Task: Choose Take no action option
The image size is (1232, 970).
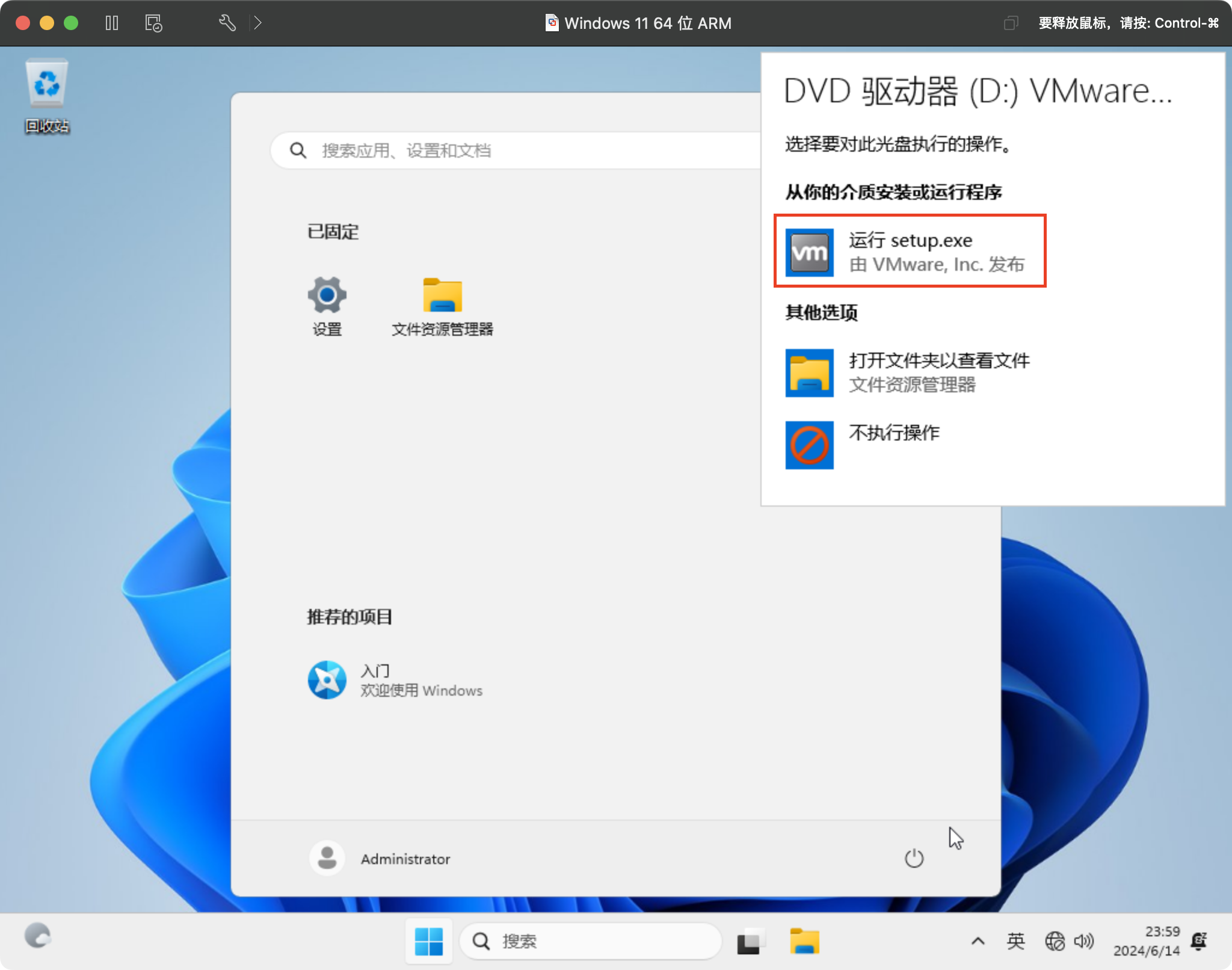Action: click(x=863, y=445)
